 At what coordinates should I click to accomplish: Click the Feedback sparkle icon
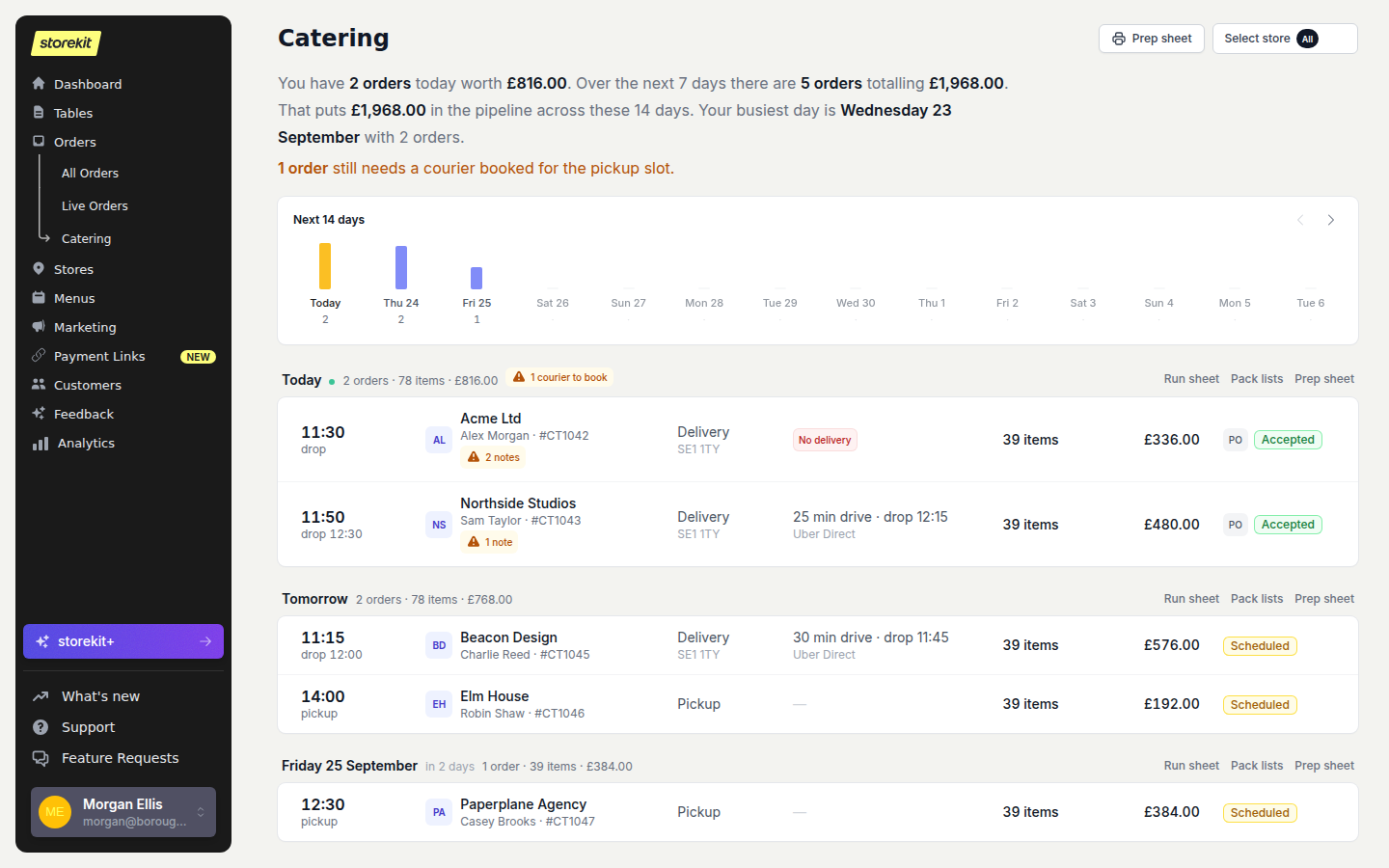click(x=39, y=414)
